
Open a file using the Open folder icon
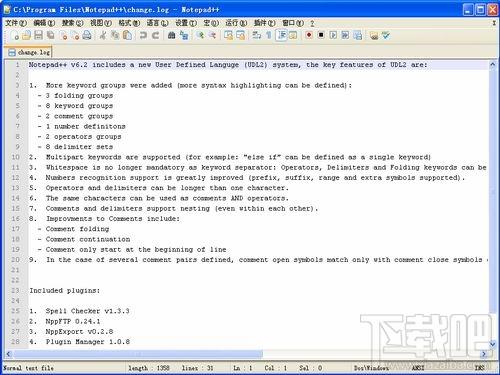(x=27, y=35)
